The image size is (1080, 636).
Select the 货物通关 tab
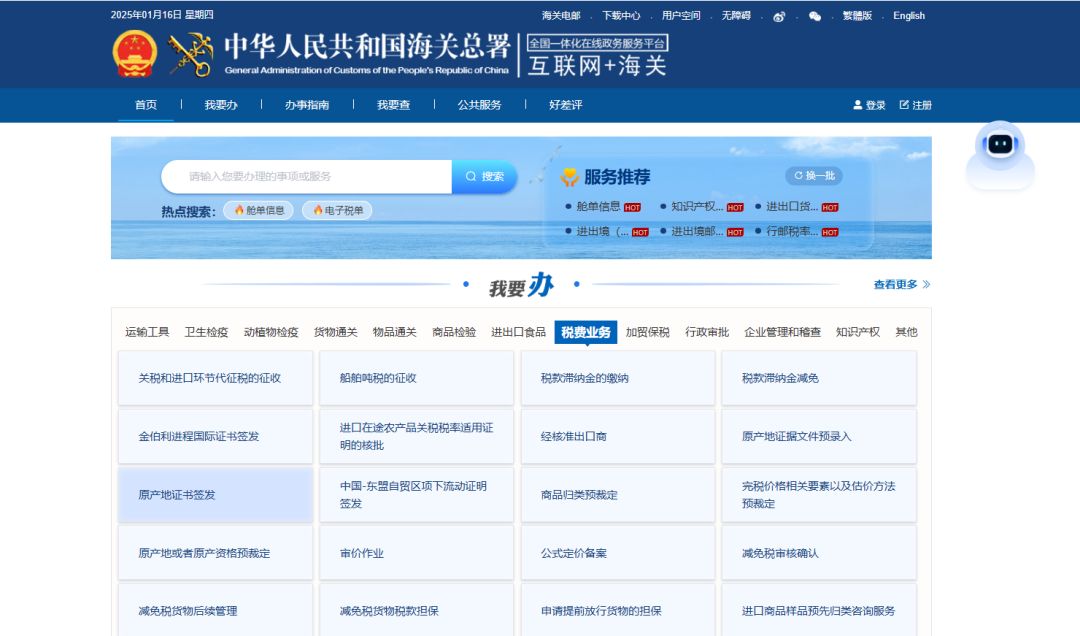click(x=335, y=332)
